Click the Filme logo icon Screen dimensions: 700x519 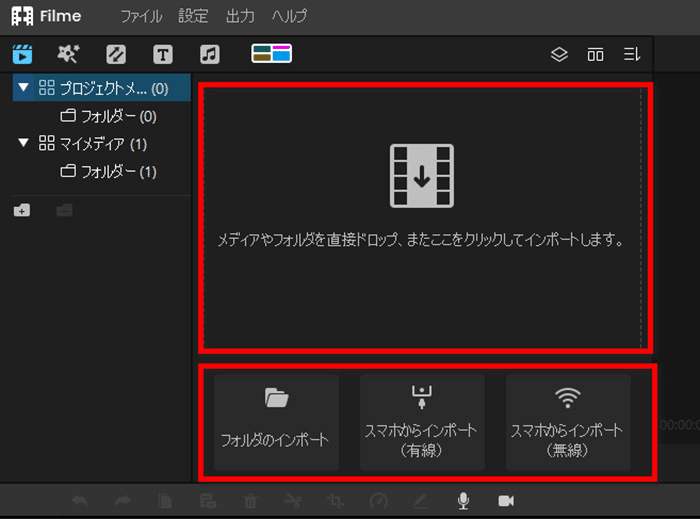(22, 17)
